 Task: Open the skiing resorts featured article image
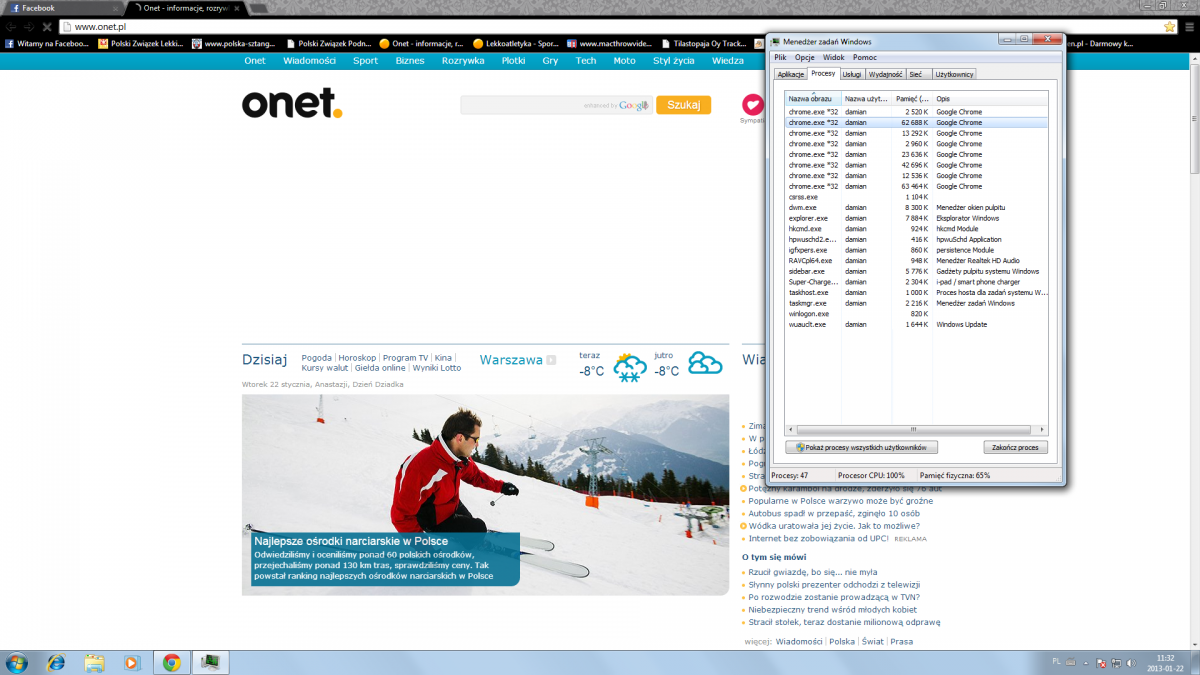click(485, 495)
